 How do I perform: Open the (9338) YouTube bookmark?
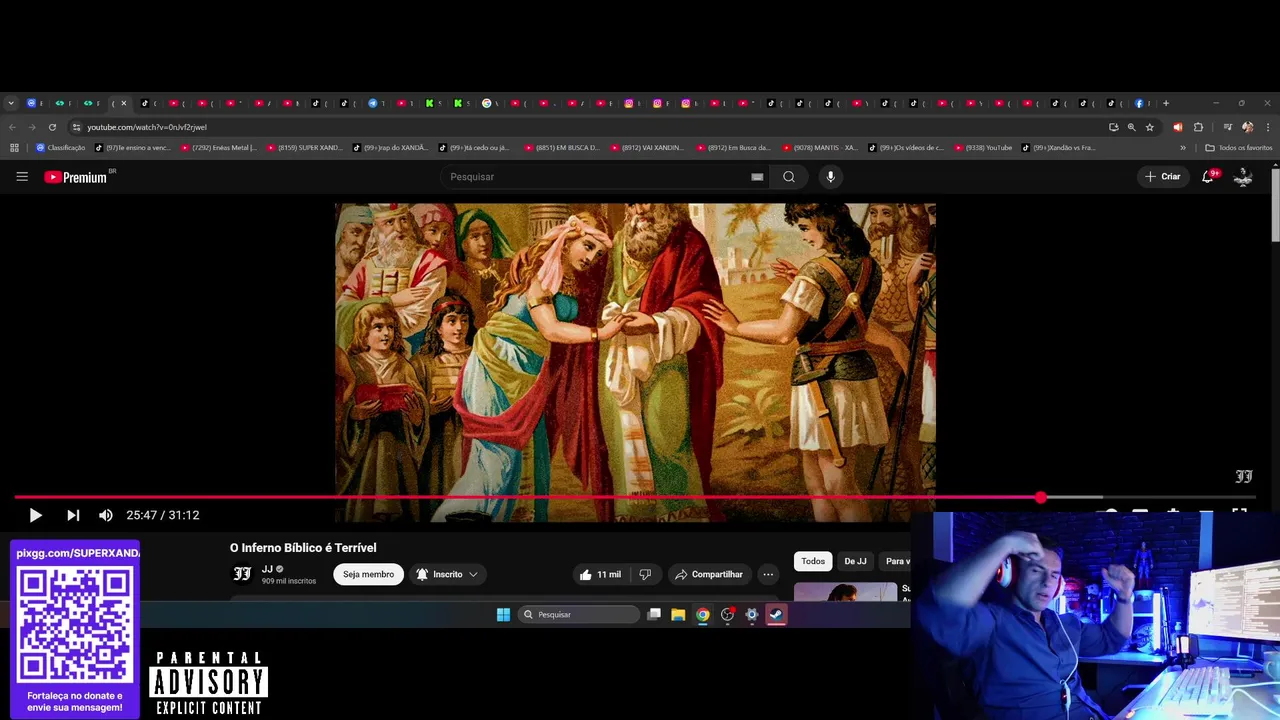coord(984,148)
